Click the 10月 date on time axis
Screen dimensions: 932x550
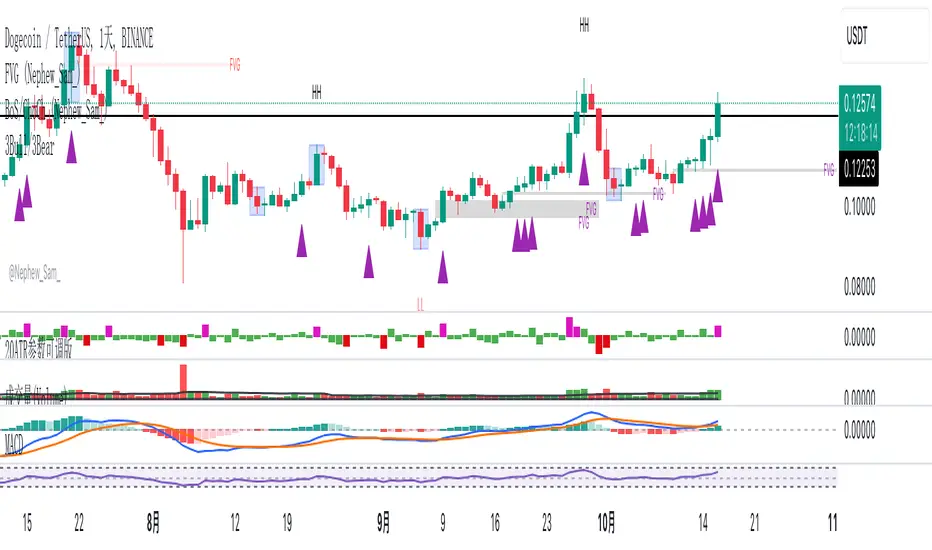pos(606,523)
